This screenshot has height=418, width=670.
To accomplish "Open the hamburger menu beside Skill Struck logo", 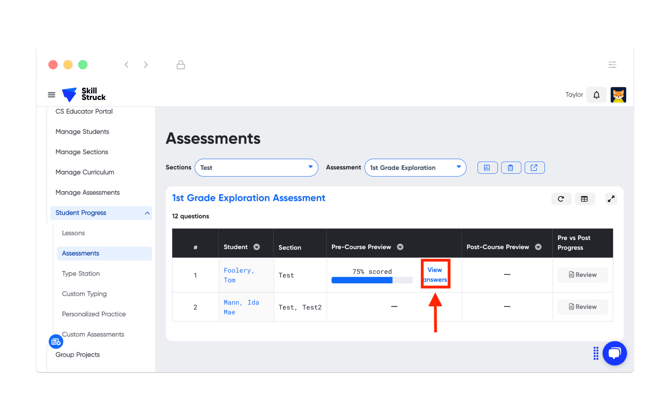I will pos(52,95).
